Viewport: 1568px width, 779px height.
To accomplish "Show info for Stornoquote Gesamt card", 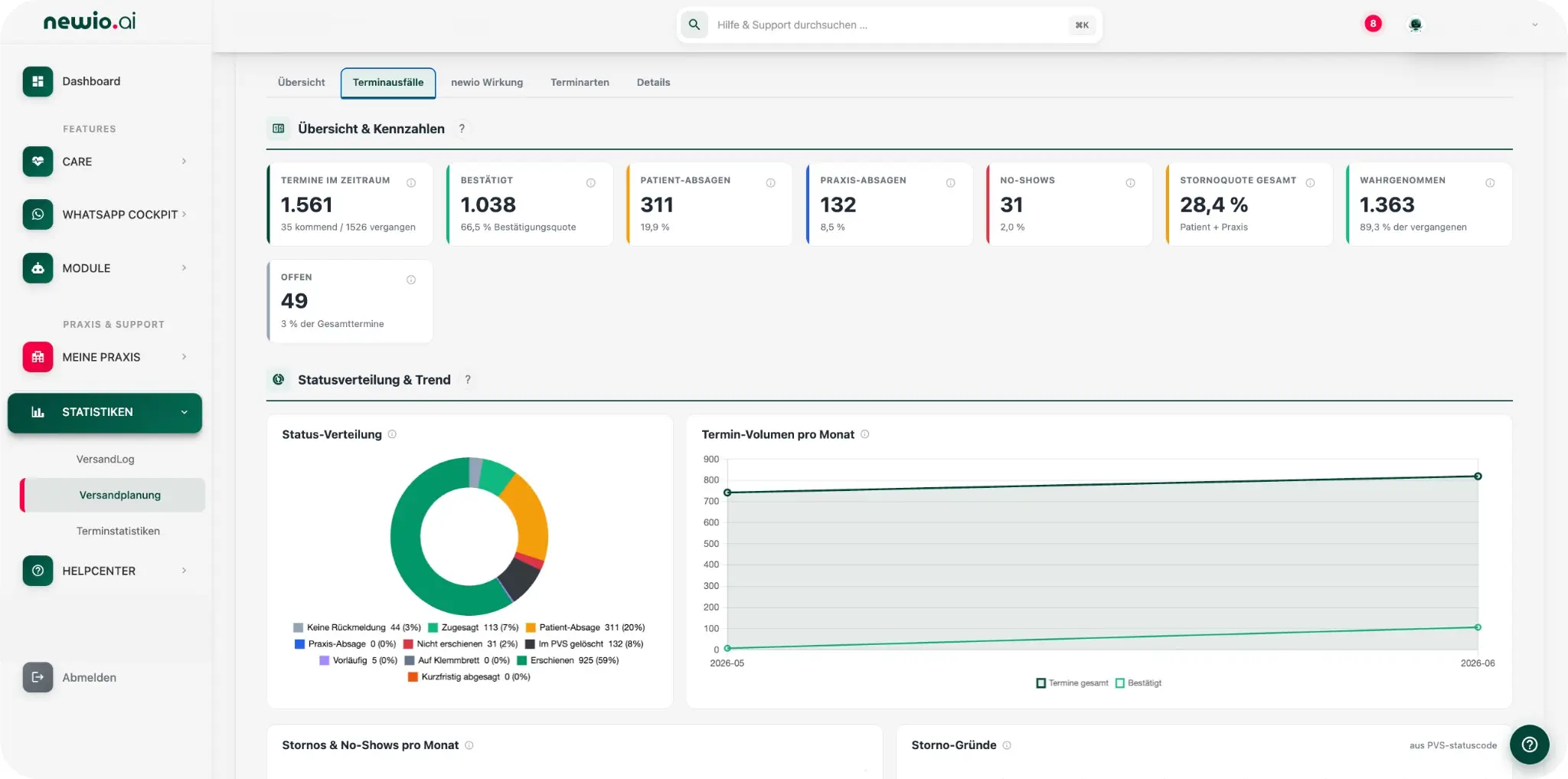I will click(1310, 183).
